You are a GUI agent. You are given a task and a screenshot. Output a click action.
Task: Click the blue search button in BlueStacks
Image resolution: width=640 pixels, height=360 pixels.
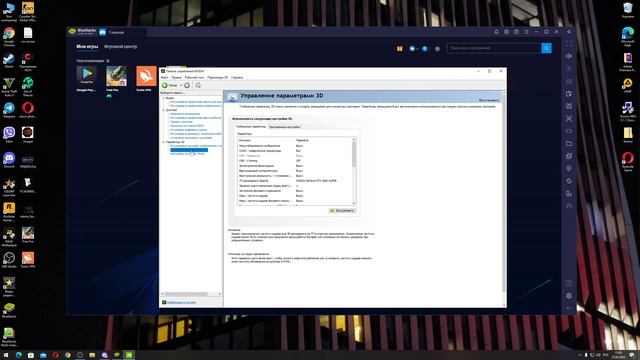pos(546,48)
